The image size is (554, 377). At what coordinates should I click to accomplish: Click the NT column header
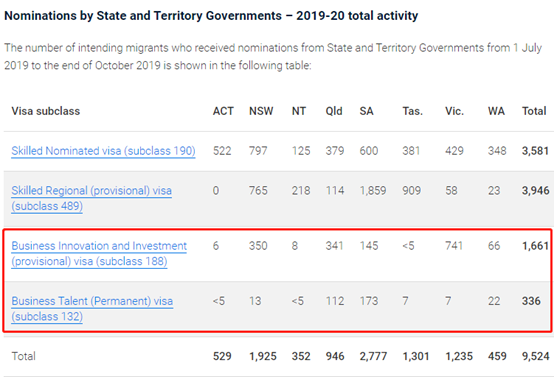(299, 111)
